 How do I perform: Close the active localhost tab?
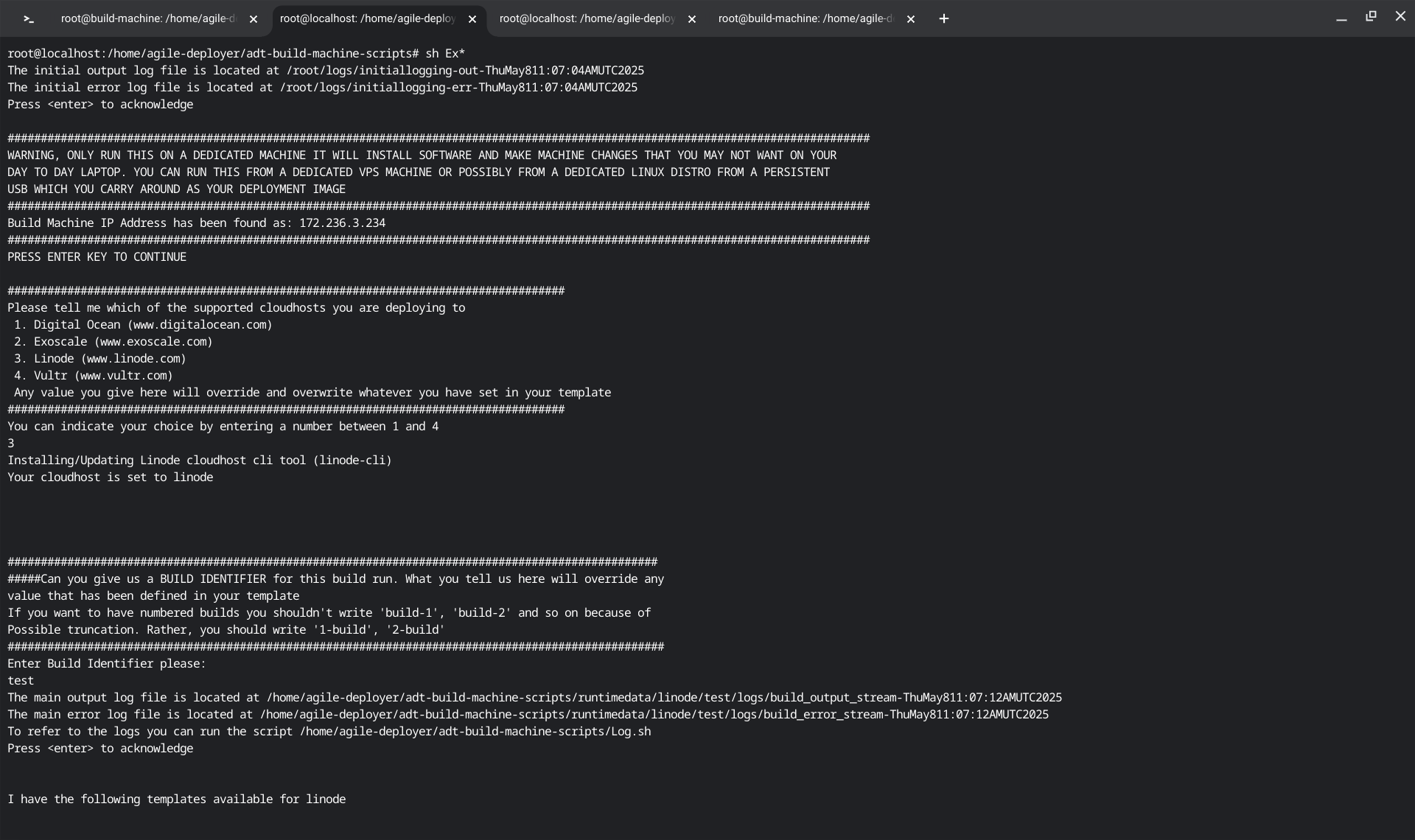coord(472,20)
